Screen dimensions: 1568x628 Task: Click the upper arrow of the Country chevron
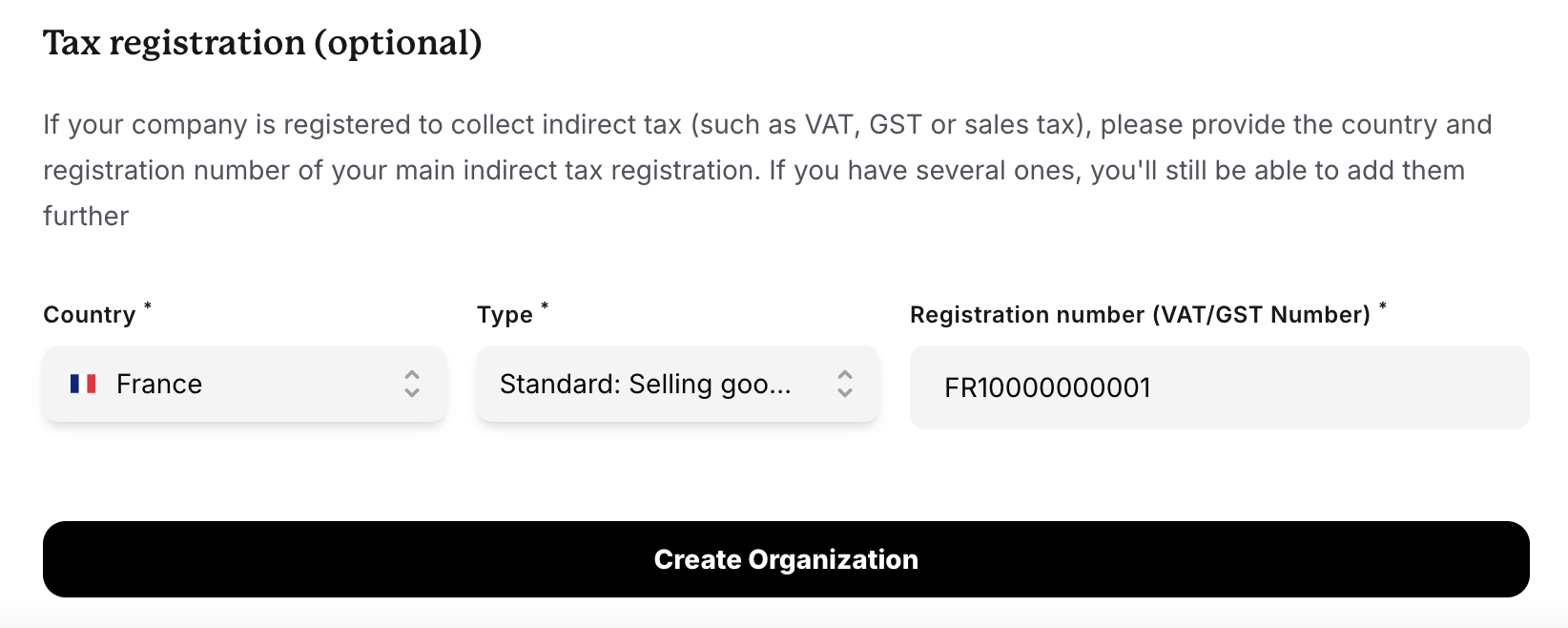pyautogui.click(x=410, y=376)
